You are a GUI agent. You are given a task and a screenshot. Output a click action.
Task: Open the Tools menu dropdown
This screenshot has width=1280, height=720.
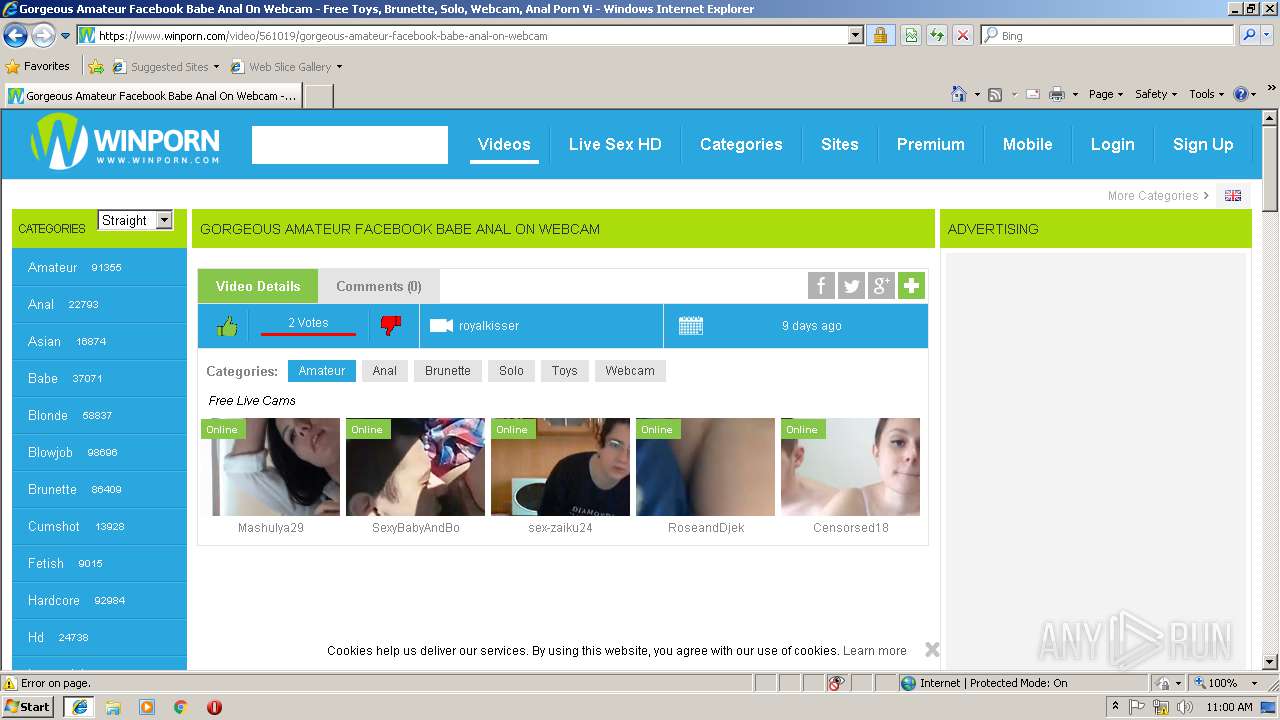pos(1207,94)
